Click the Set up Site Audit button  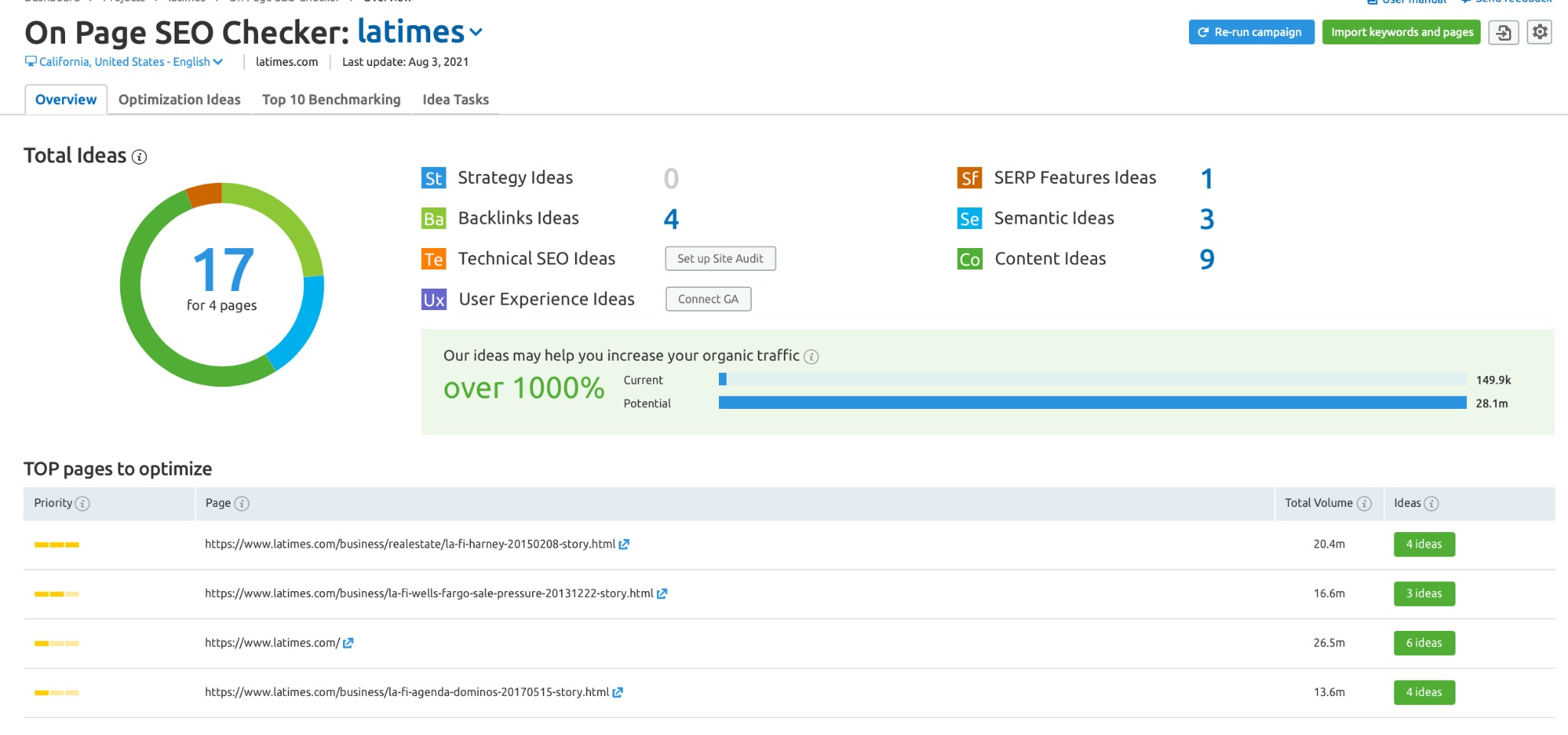click(720, 259)
